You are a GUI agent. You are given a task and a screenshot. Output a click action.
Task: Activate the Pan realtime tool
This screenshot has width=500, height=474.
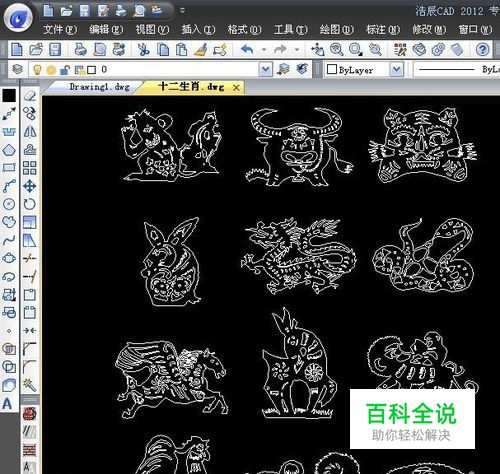pos(317,50)
